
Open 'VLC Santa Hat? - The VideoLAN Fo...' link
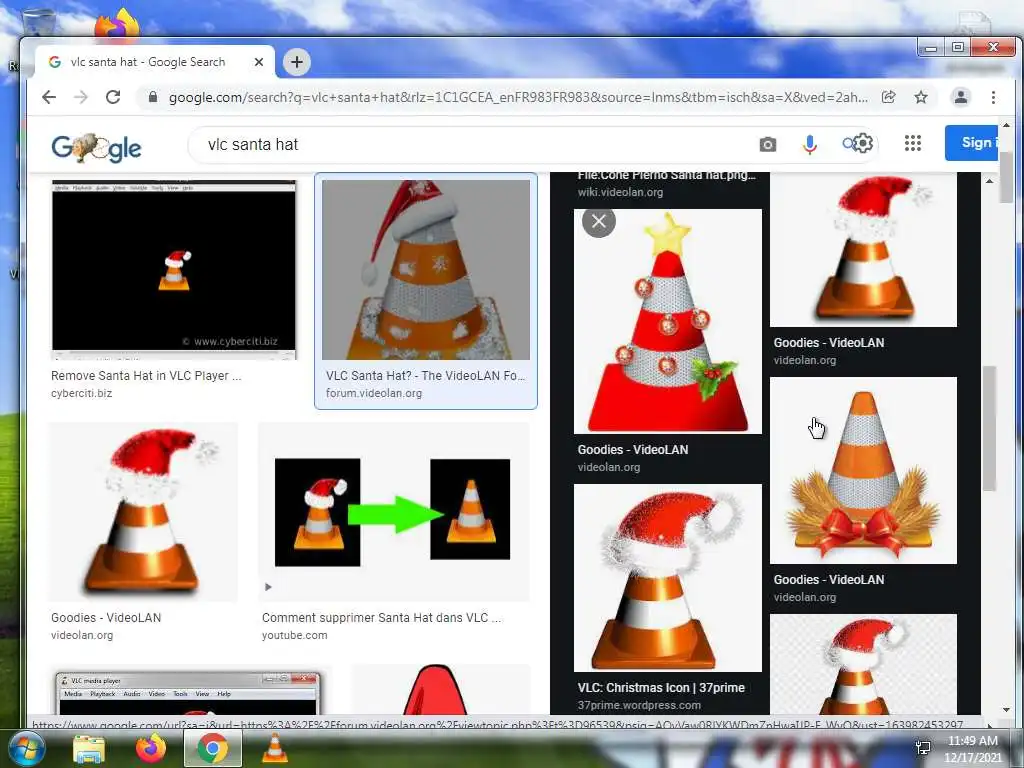pyautogui.click(x=425, y=376)
